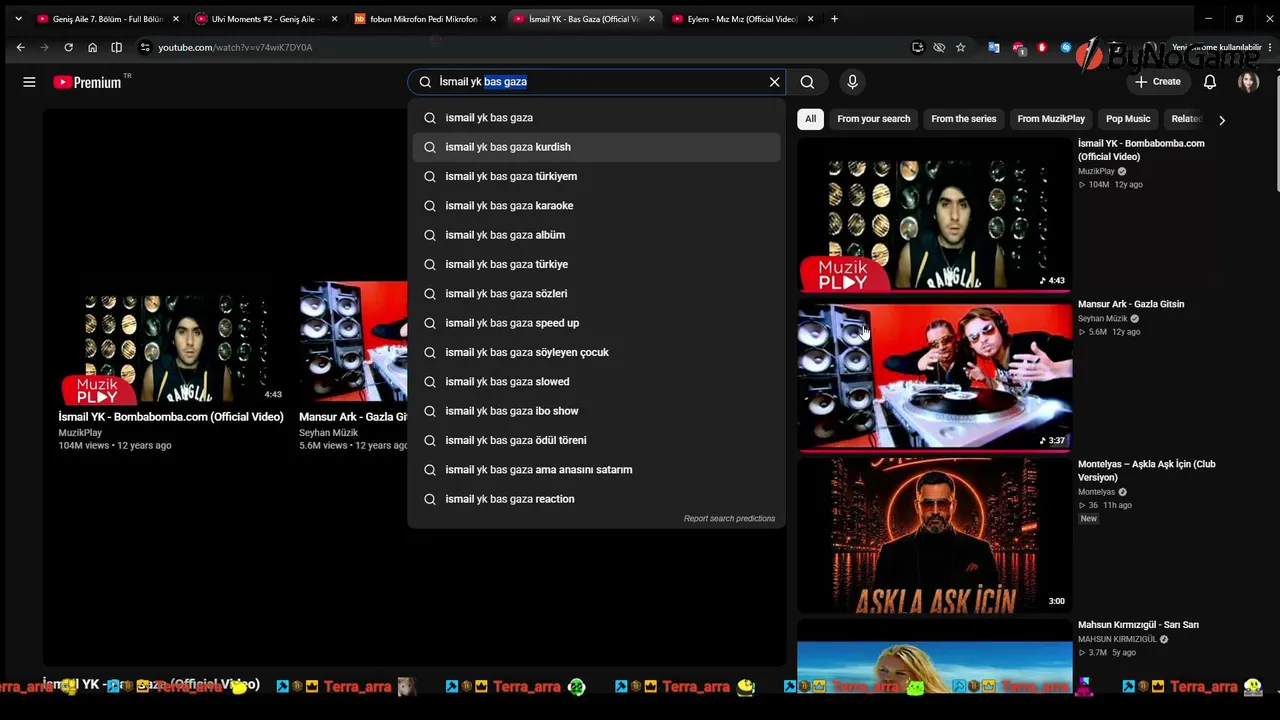Select the "ismail yk bas gaza ibo show" suggestion
1280x720 pixels.
point(596,411)
